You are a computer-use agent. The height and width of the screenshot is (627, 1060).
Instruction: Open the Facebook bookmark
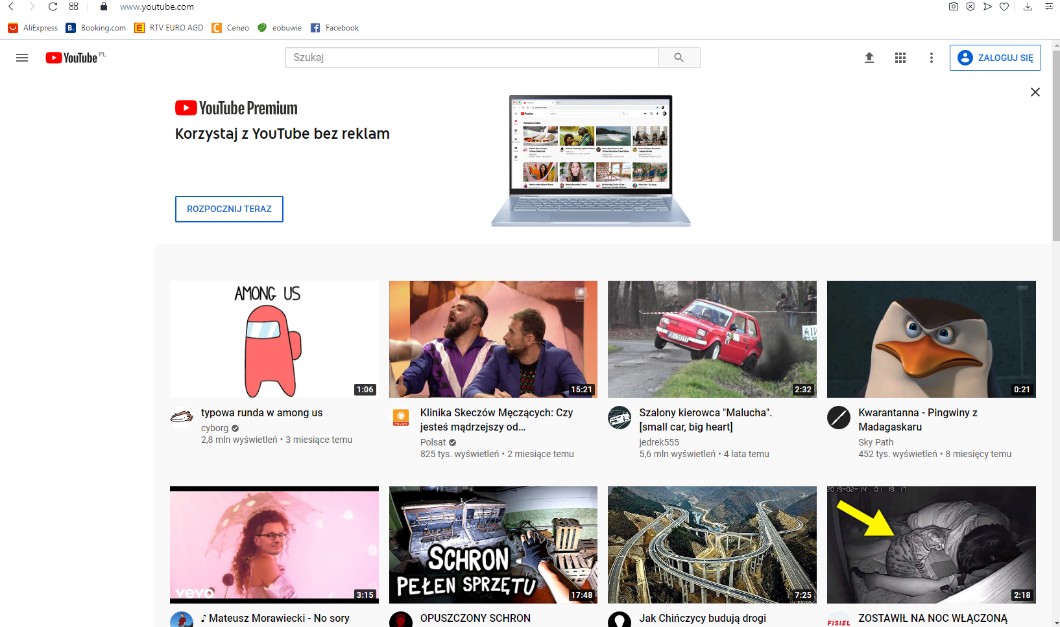pos(335,28)
